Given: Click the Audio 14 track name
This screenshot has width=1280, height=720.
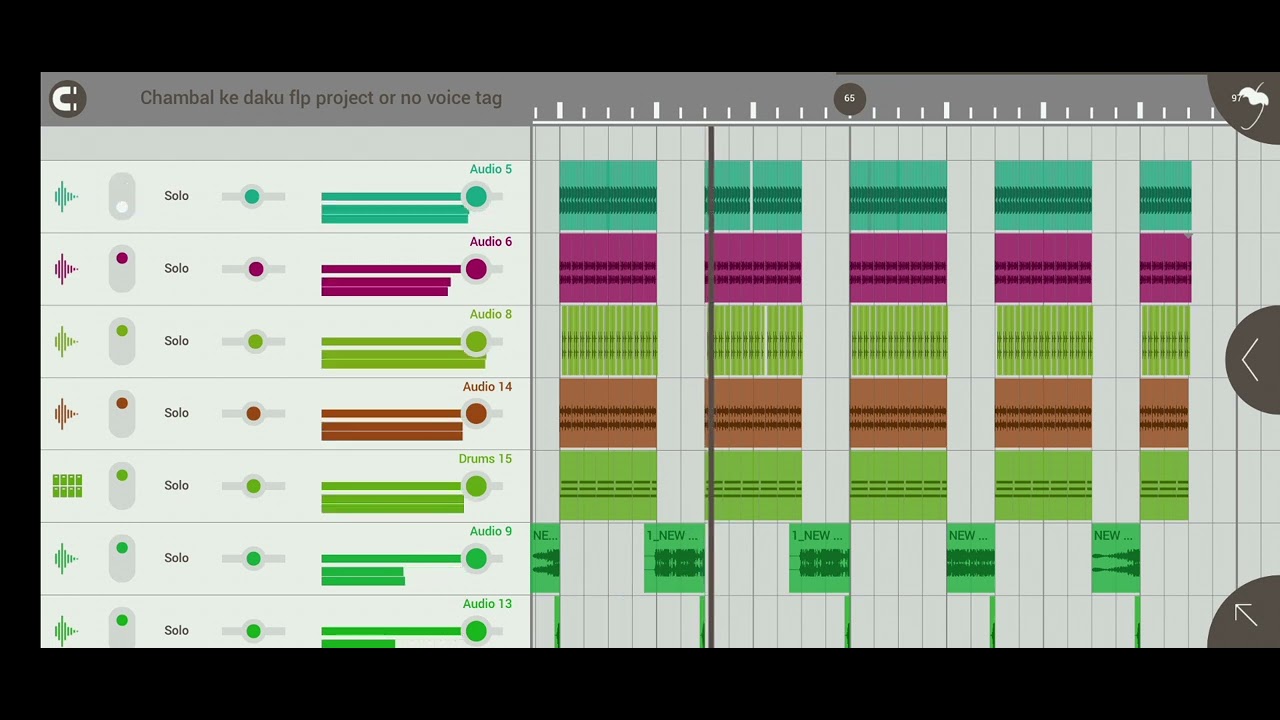Looking at the screenshot, I should click(487, 386).
